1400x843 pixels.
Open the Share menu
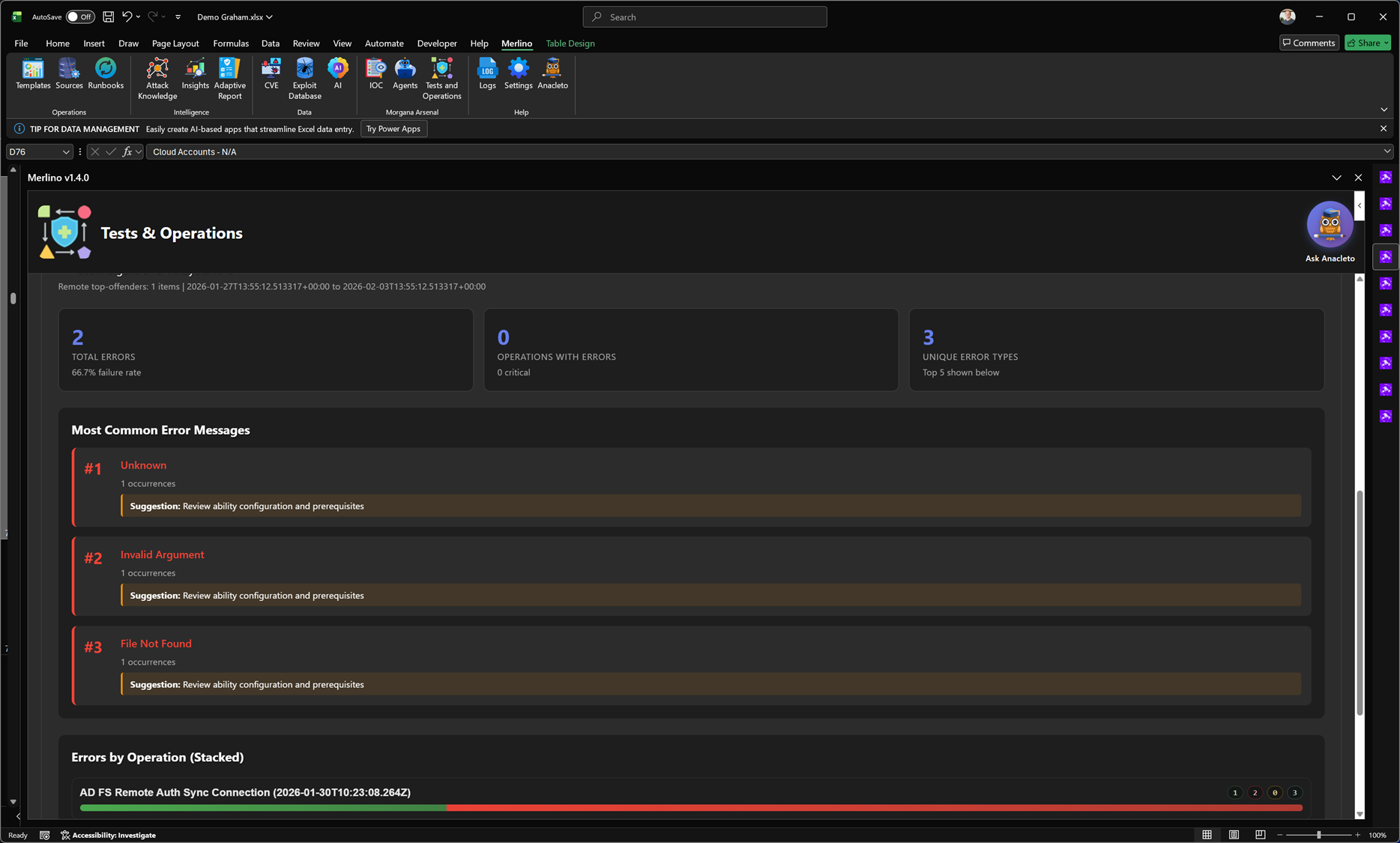(1367, 43)
